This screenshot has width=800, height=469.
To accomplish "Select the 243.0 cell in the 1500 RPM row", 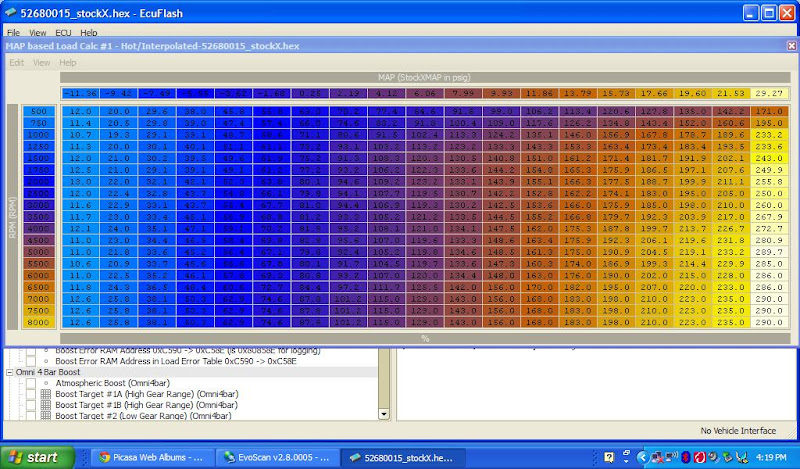I will (769, 158).
